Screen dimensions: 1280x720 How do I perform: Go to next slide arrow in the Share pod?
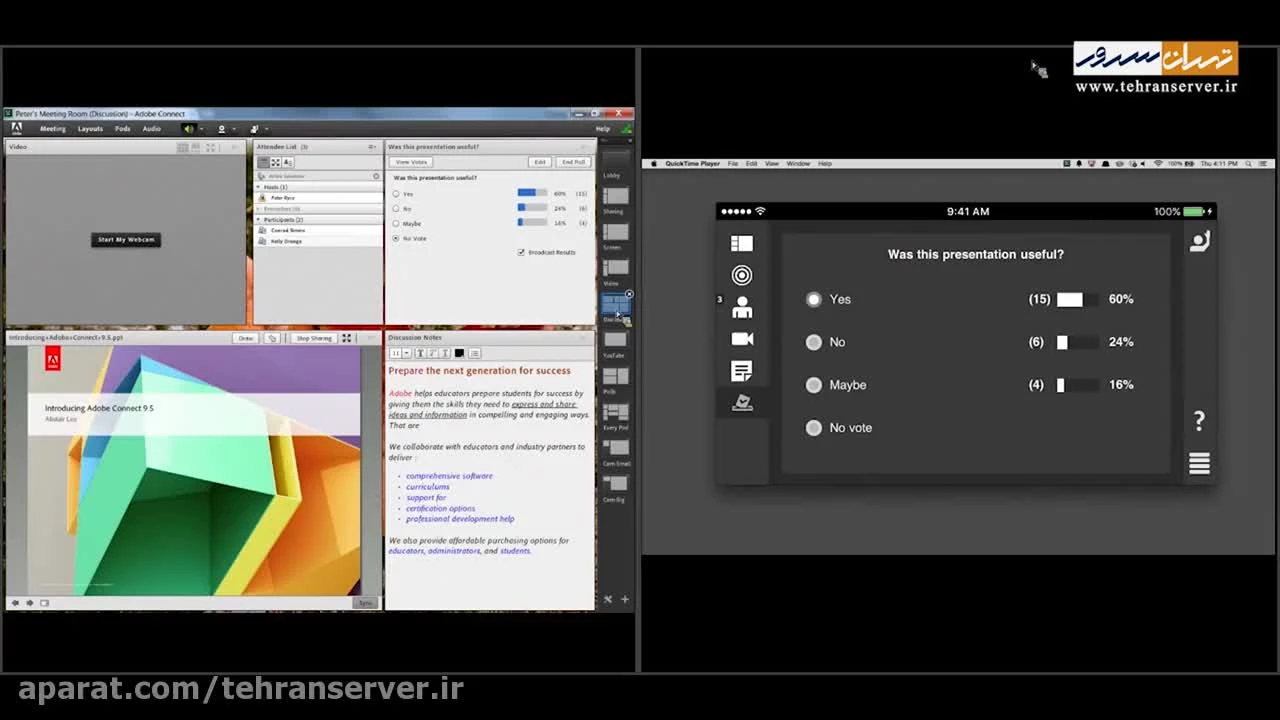click(29, 602)
